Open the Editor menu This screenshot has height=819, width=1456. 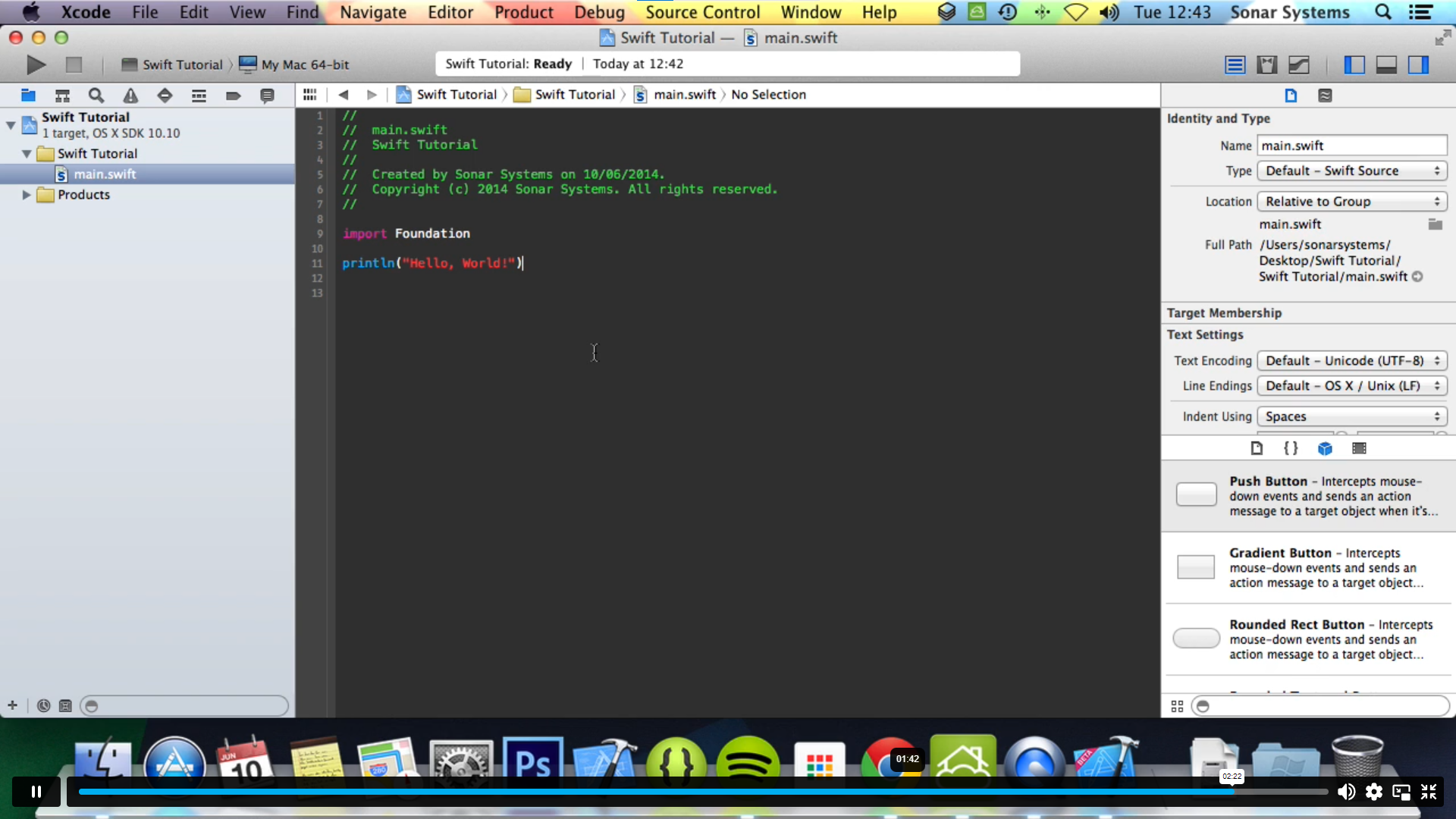[450, 12]
